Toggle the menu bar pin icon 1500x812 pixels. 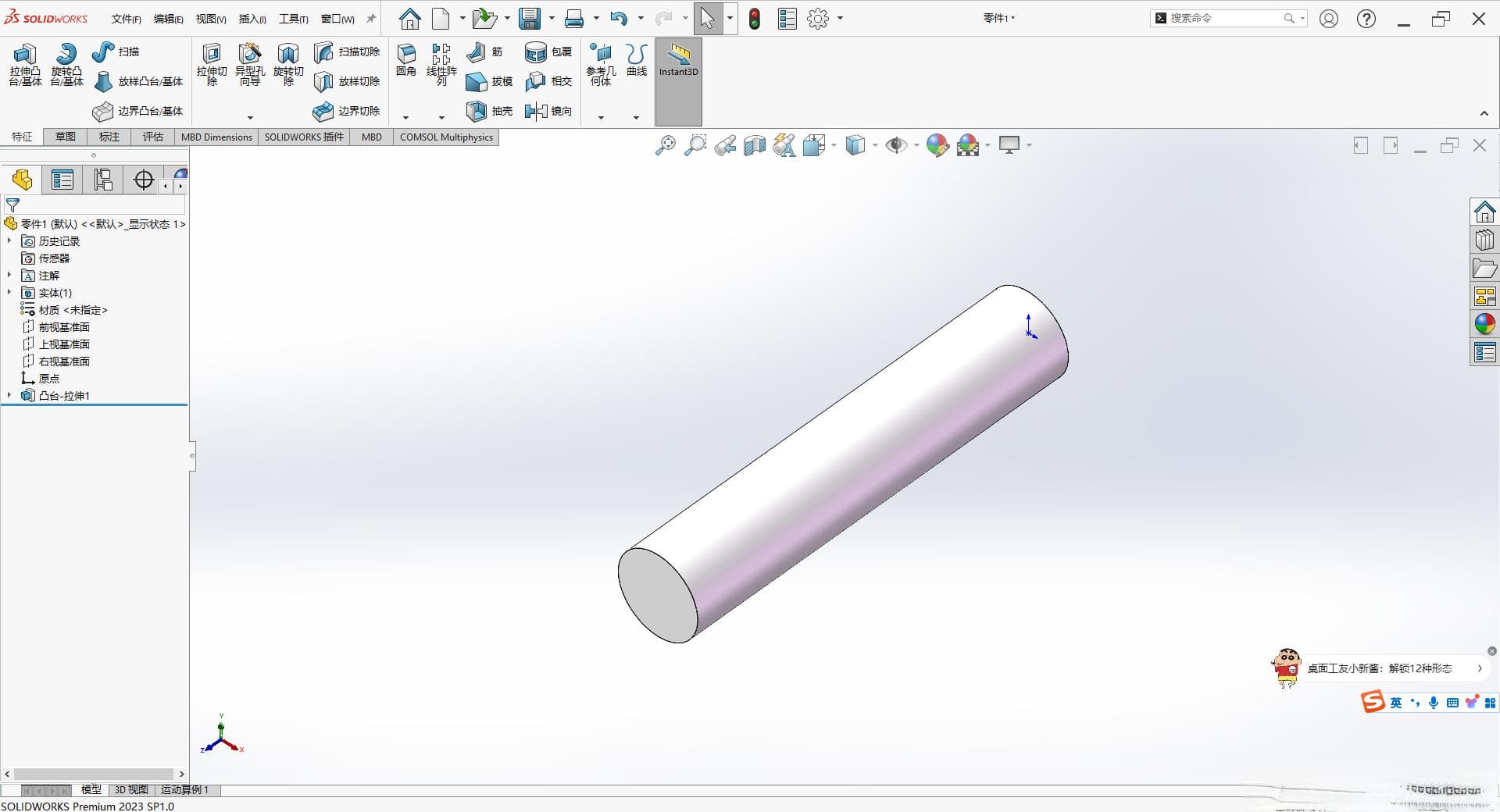click(x=371, y=19)
